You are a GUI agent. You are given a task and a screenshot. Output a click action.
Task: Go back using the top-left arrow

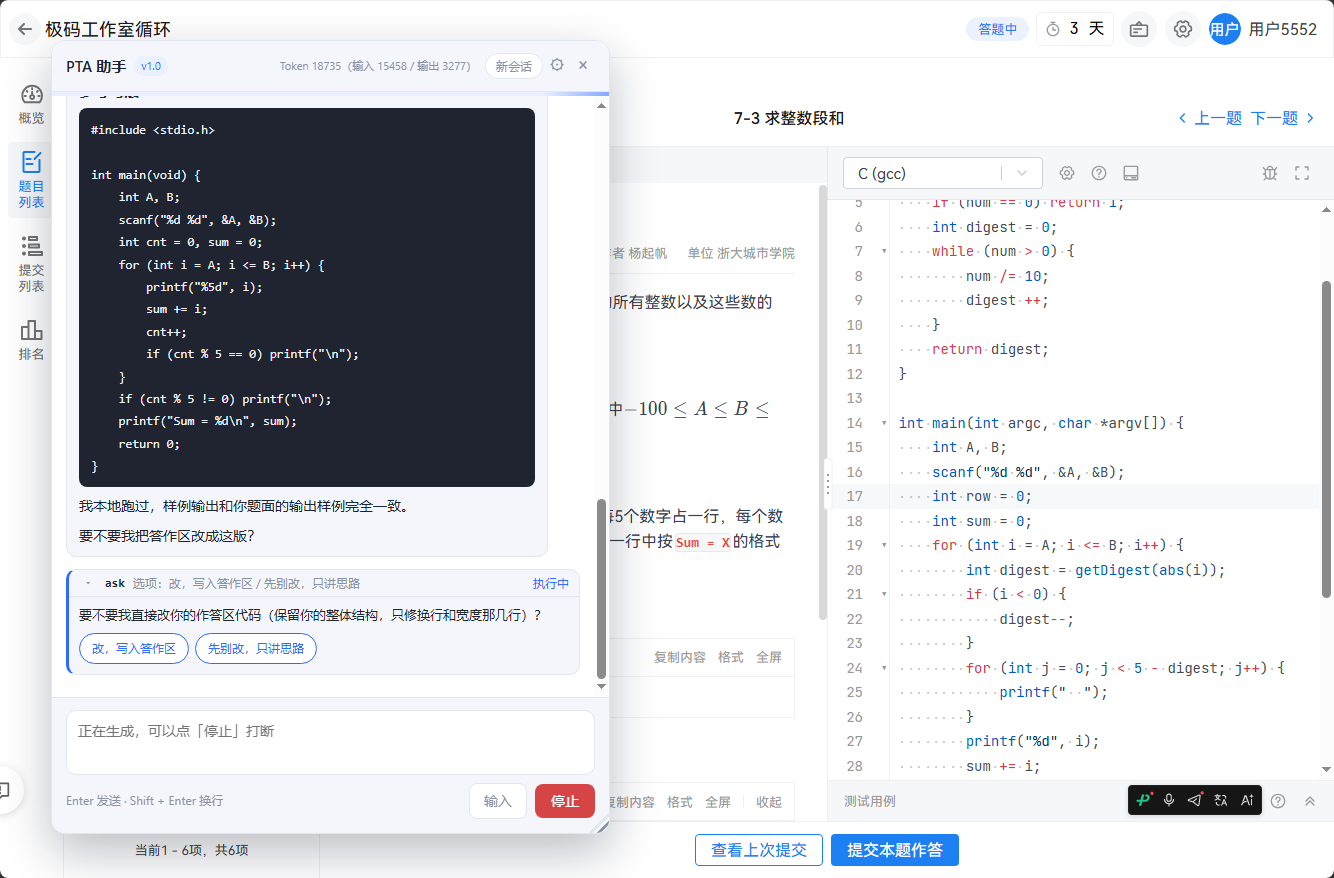pos(25,29)
